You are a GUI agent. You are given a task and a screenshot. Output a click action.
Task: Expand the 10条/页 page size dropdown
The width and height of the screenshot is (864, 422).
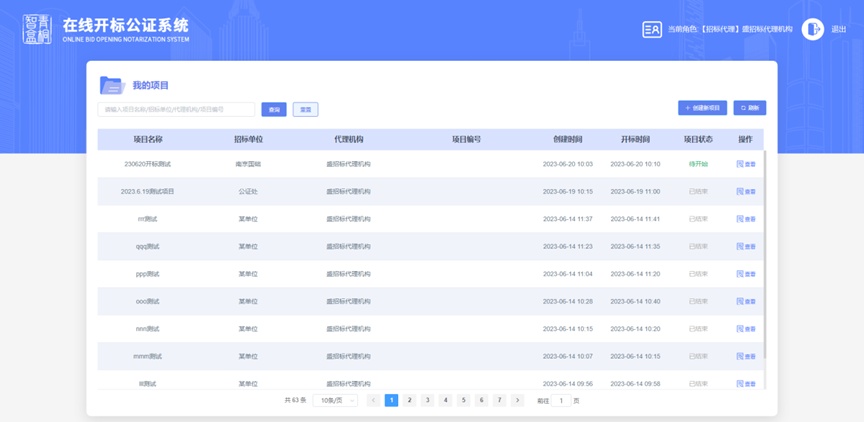point(335,400)
